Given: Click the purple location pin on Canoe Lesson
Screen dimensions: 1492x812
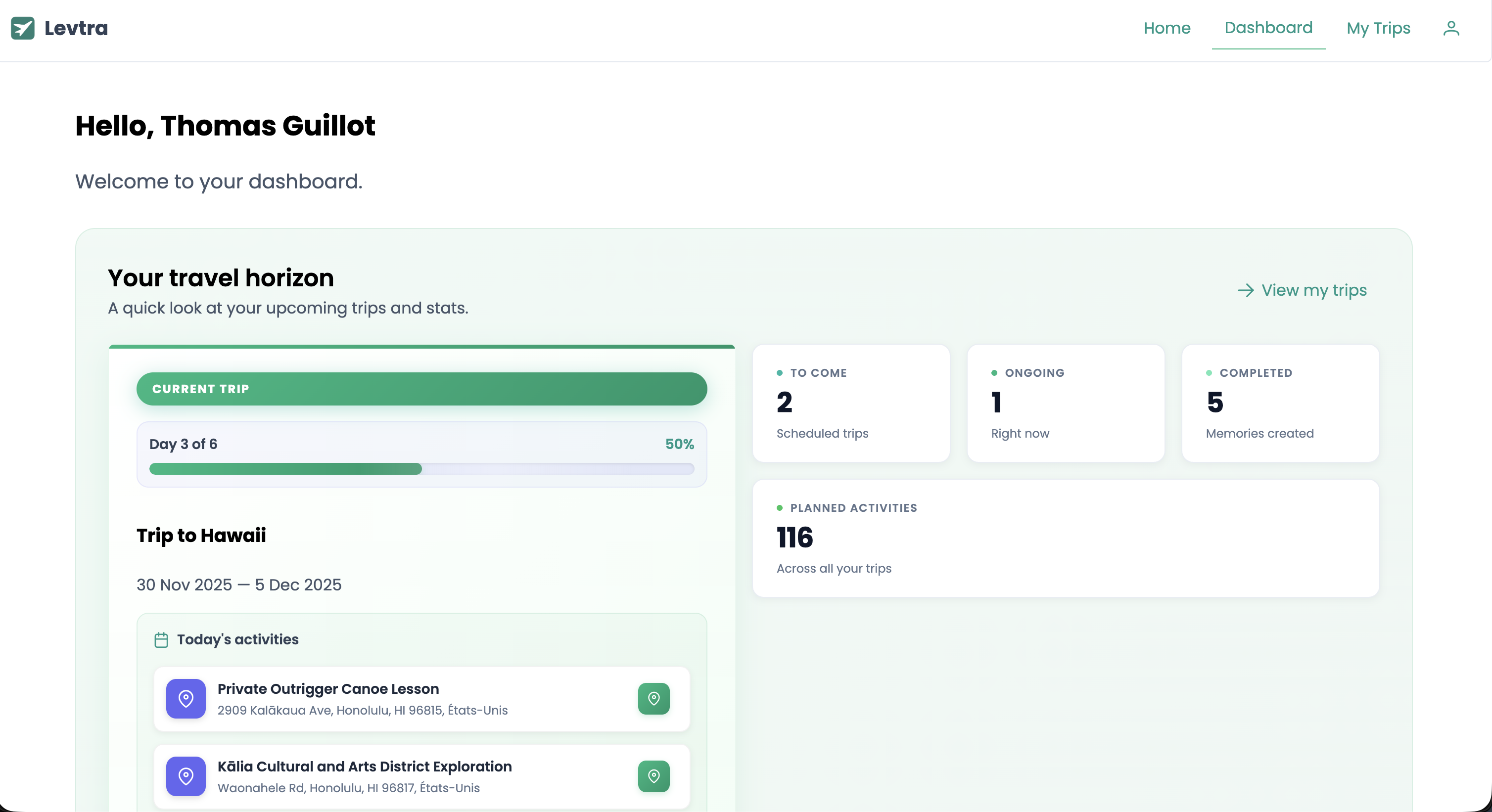Looking at the screenshot, I should tap(186, 698).
